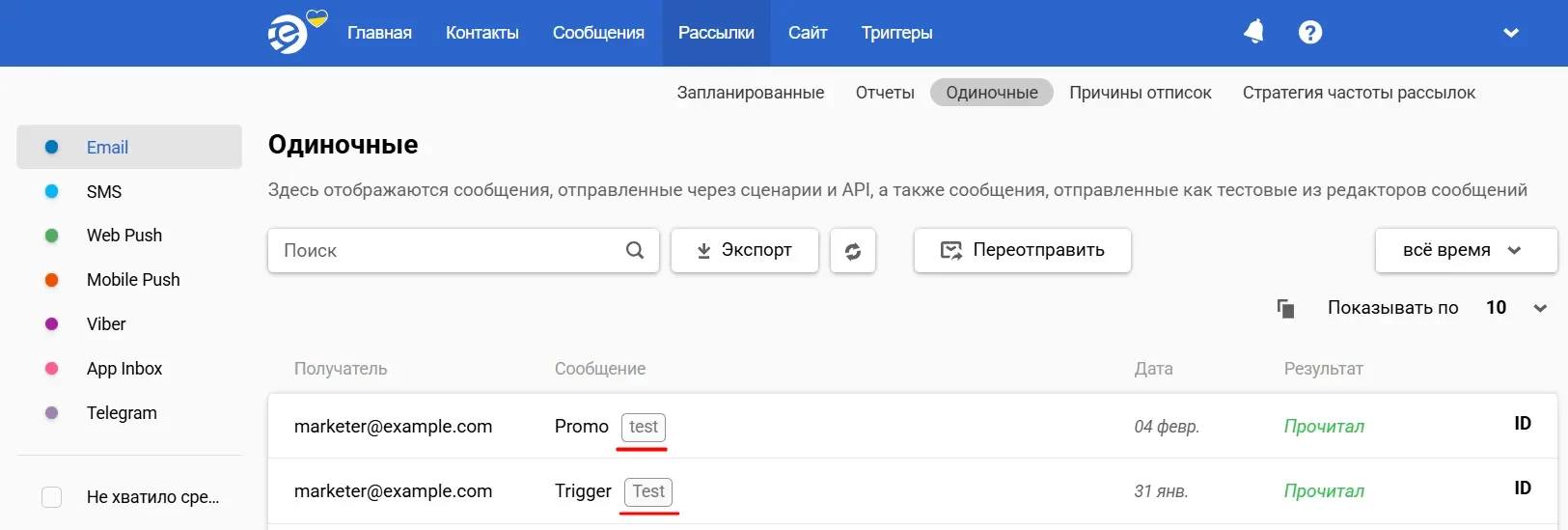
Task: Click the resend icon in Переотправить button
Action: (x=951, y=251)
